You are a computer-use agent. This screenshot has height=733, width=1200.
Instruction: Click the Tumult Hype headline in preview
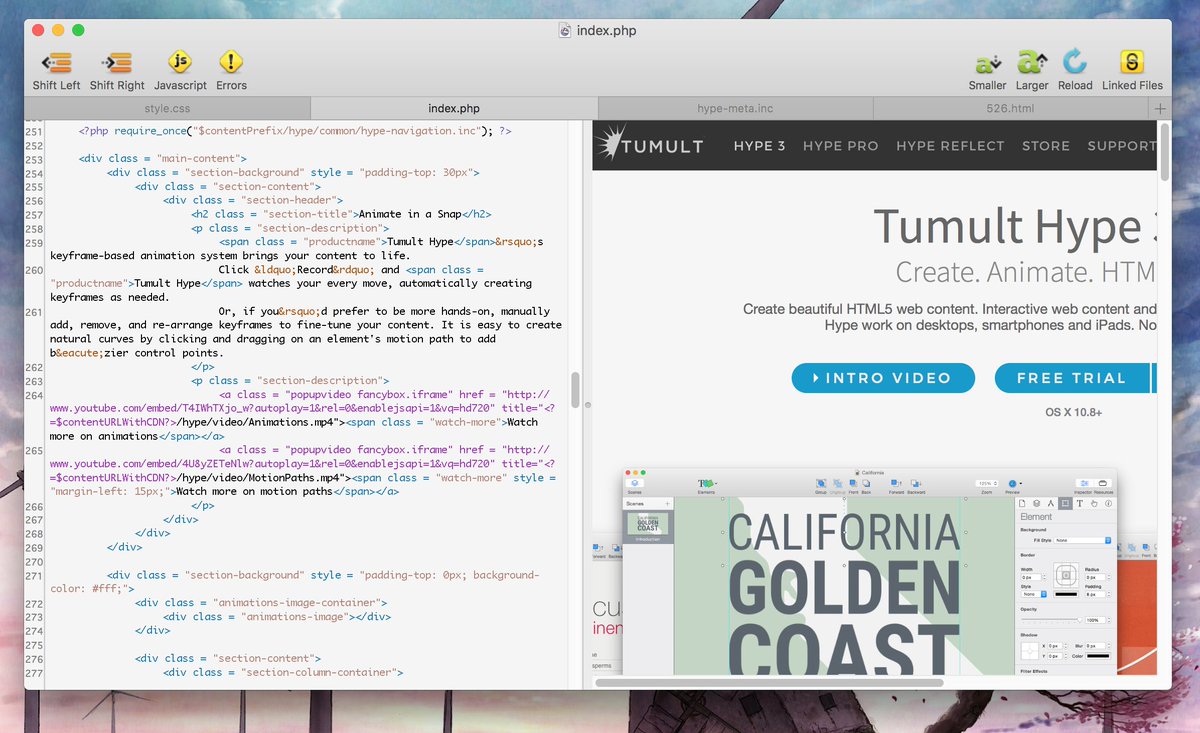pos(1015,227)
